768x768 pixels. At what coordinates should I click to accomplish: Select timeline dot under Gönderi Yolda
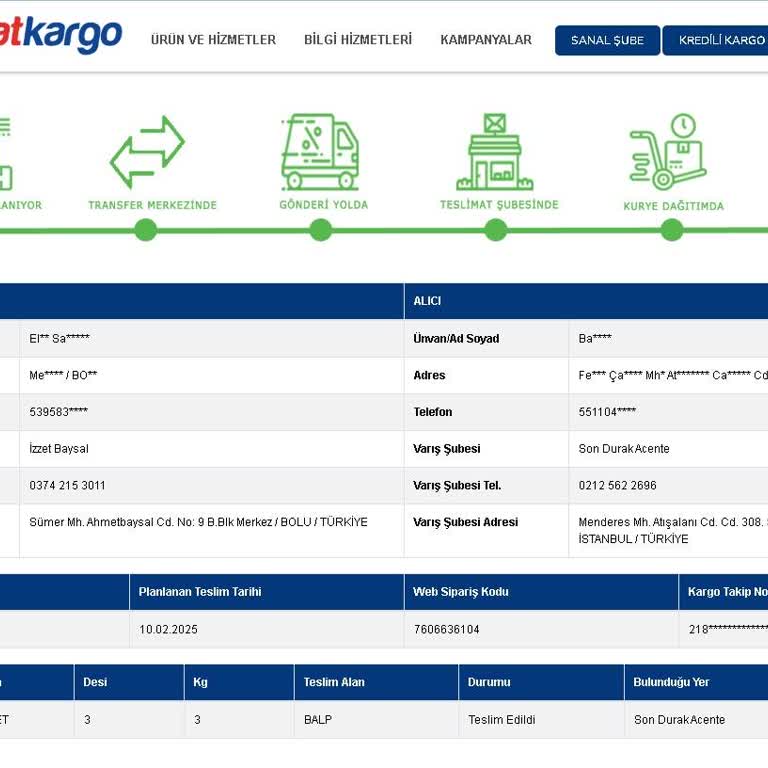click(x=321, y=230)
